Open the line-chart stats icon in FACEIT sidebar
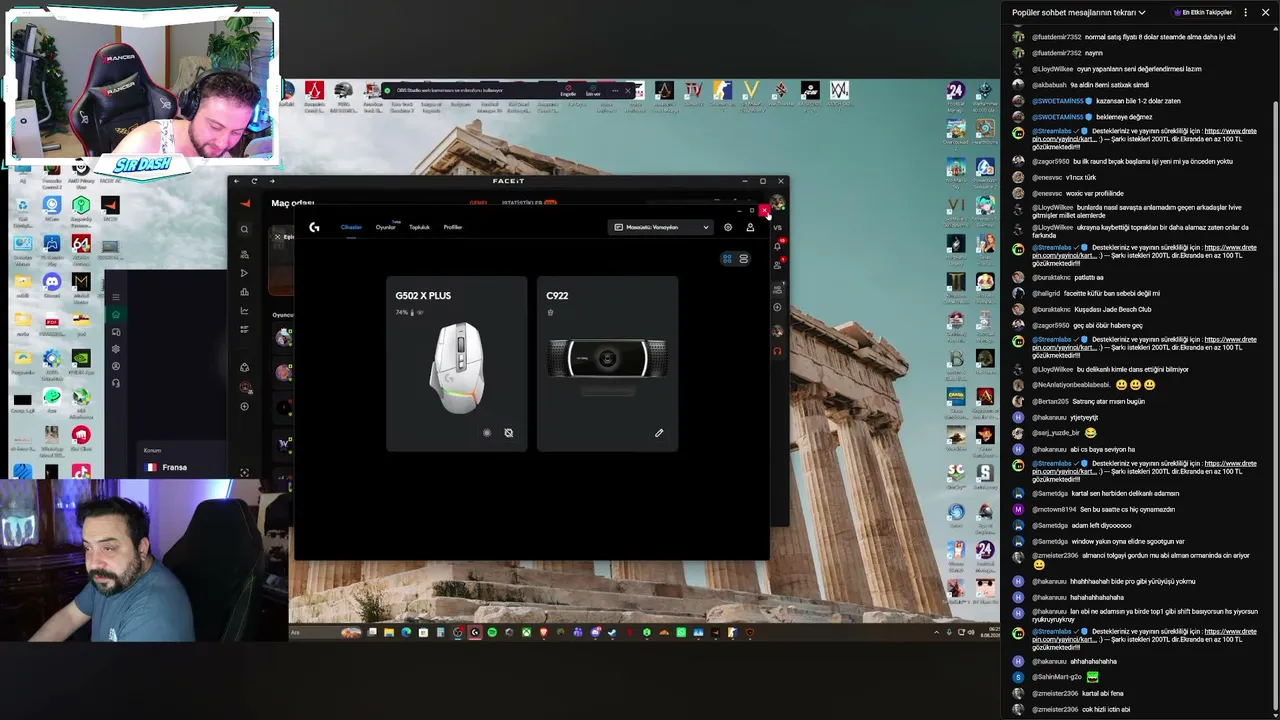Viewport: 1280px width, 720px height. pyautogui.click(x=245, y=311)
